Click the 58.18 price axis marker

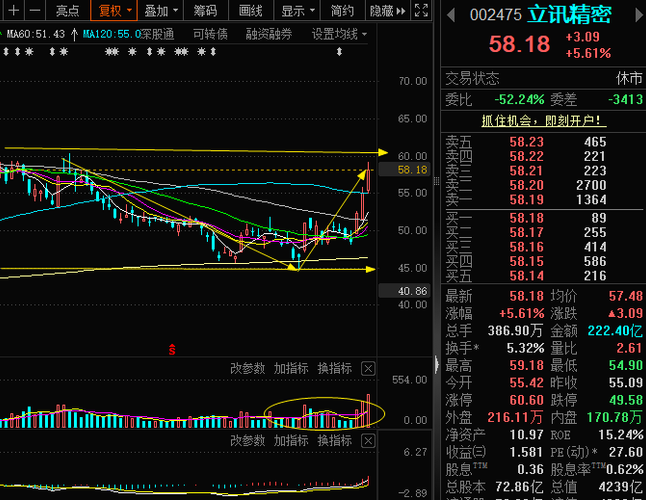click(404, 170)
